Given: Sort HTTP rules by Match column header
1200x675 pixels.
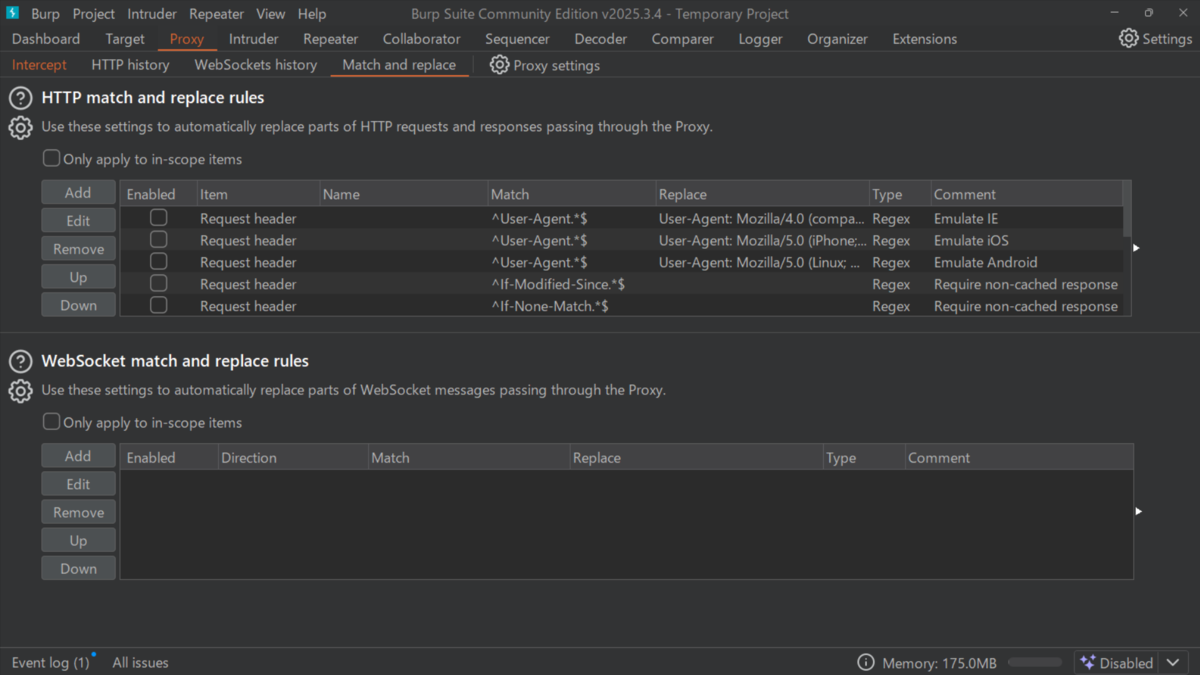Looking at the screenshot, I should point(571,194).
